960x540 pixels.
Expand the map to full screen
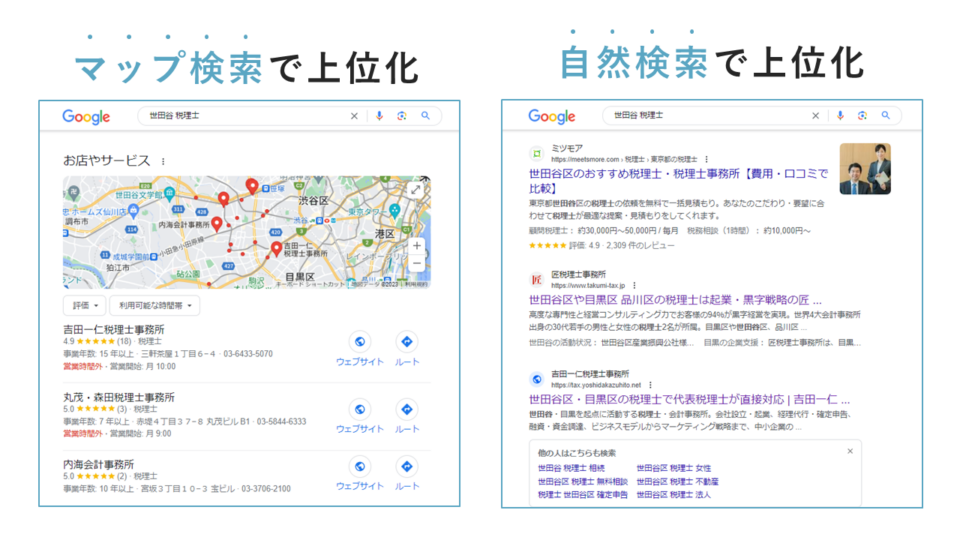pyautogui.click(x=415, y=190)
